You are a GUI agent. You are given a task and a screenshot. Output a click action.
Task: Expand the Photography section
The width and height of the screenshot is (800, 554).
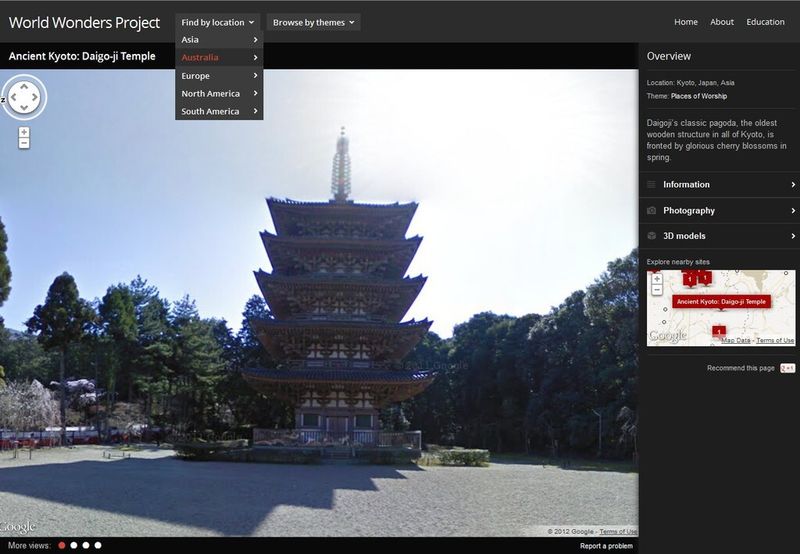click(x=719, y=211)
